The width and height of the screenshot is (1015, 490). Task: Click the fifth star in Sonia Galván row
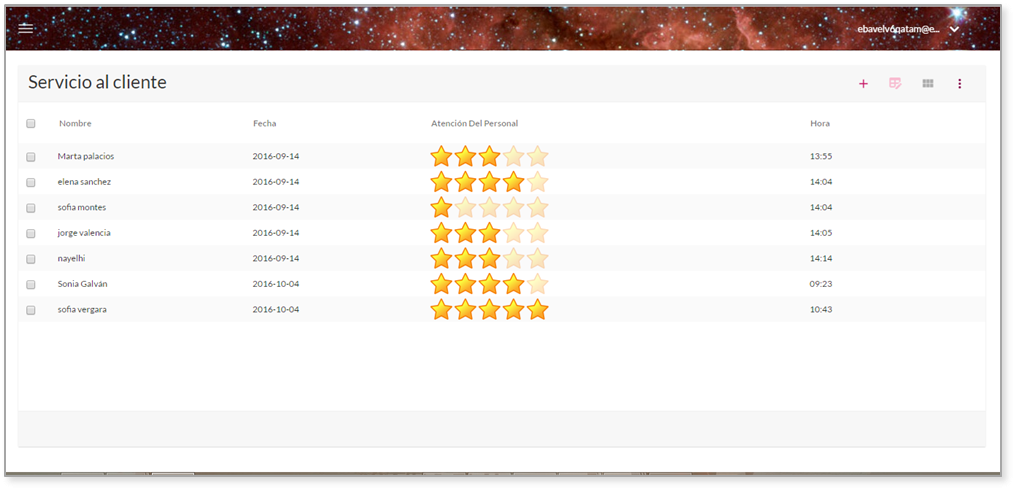click(537, 284)
